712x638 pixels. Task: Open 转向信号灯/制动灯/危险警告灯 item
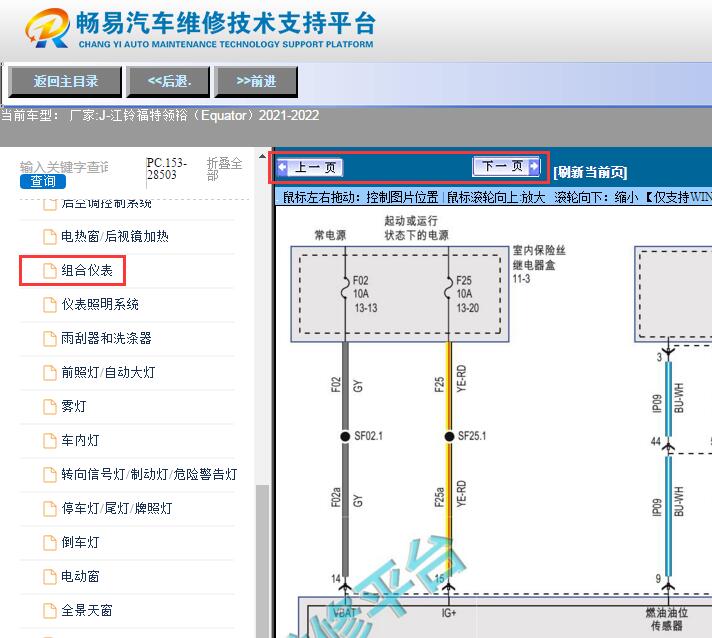149,474
